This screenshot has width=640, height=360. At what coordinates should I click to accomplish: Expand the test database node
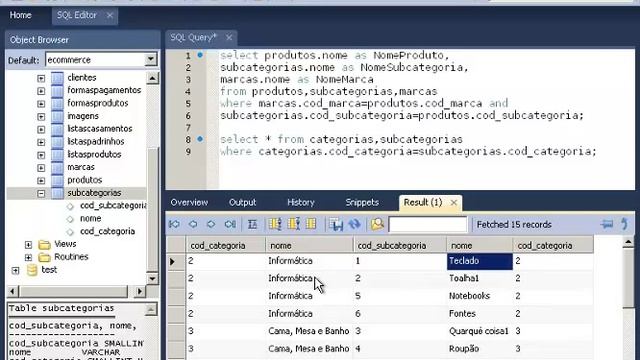(x=16, y=270)
